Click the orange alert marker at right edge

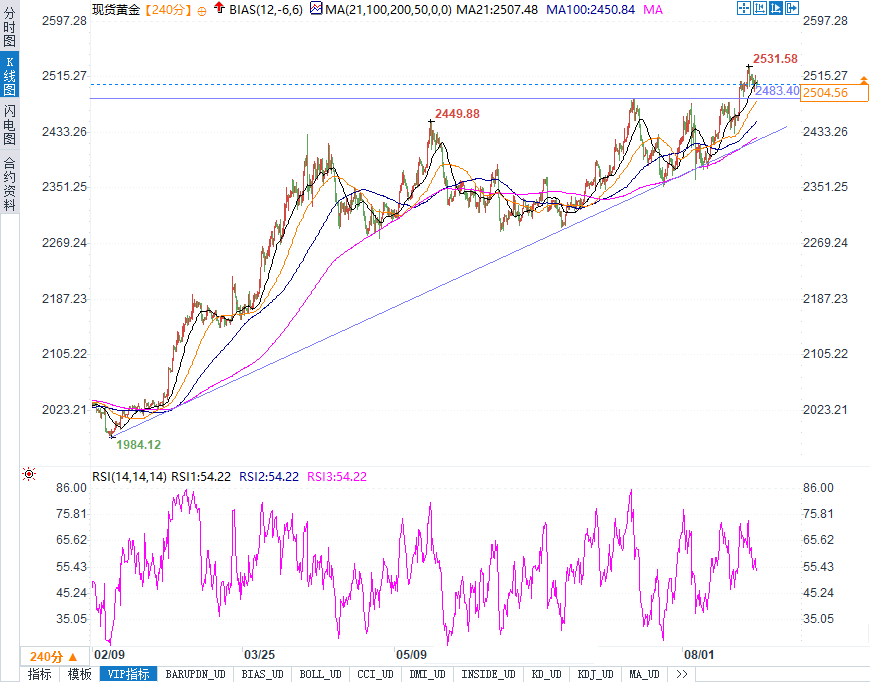pyautogui.click(x=864, y=80)
